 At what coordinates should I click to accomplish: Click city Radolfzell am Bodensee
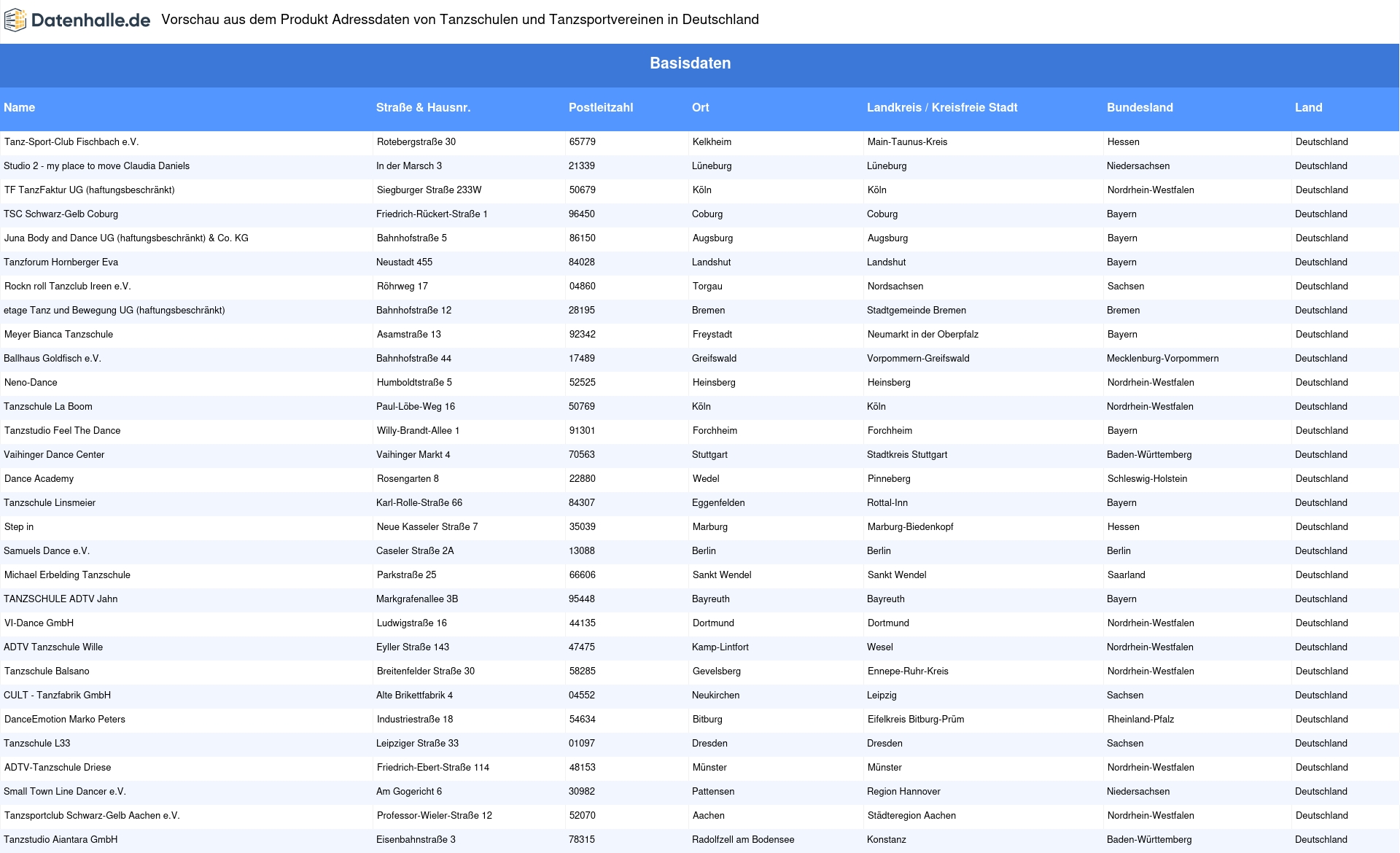point(743,839)
